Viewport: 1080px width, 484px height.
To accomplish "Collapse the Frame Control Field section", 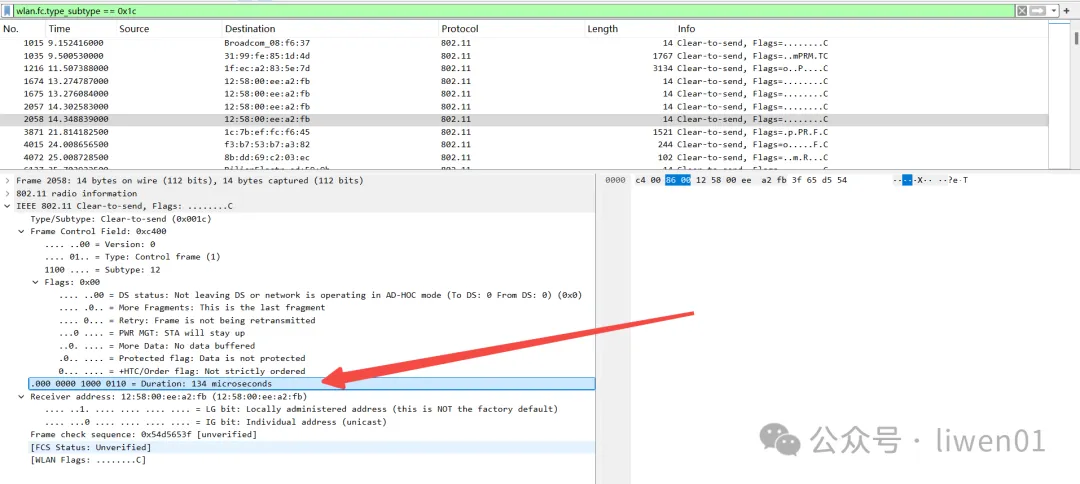I will click(x=21, y=231).
